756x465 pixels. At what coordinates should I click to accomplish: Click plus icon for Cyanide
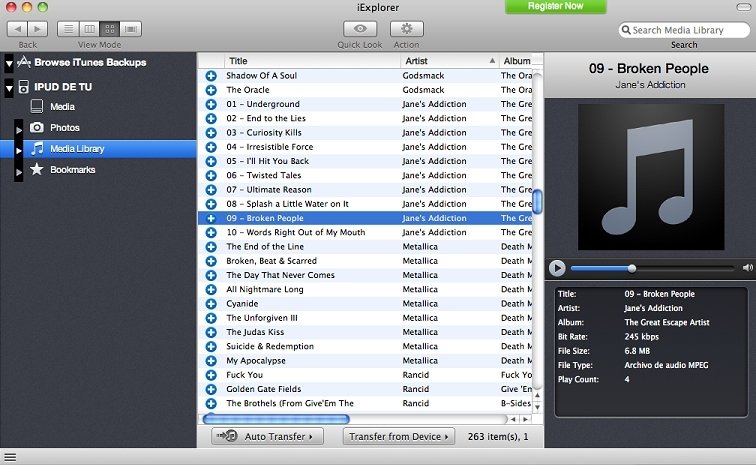pyautogui.click(x=211, y=304)
